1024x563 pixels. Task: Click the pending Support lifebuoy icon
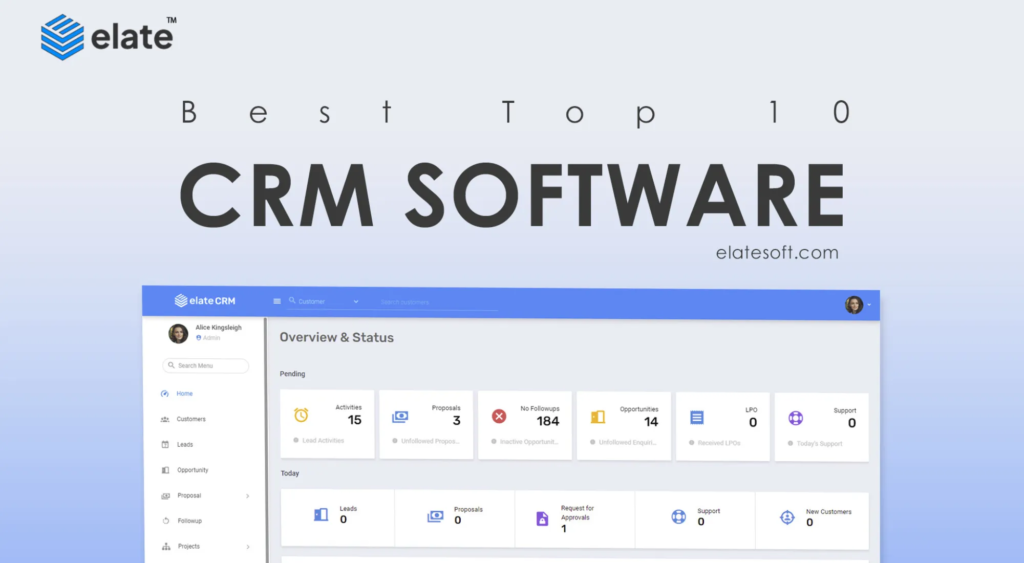pyautogui.click(x=795, y=418)
